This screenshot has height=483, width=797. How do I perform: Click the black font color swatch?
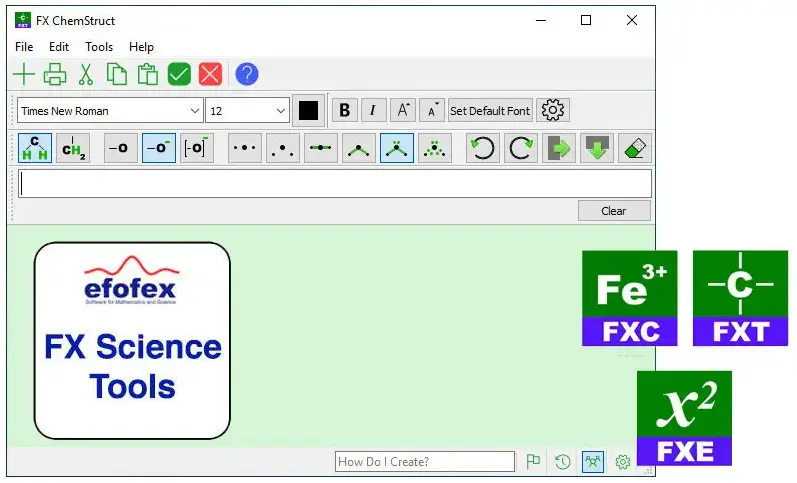[308, 110]
